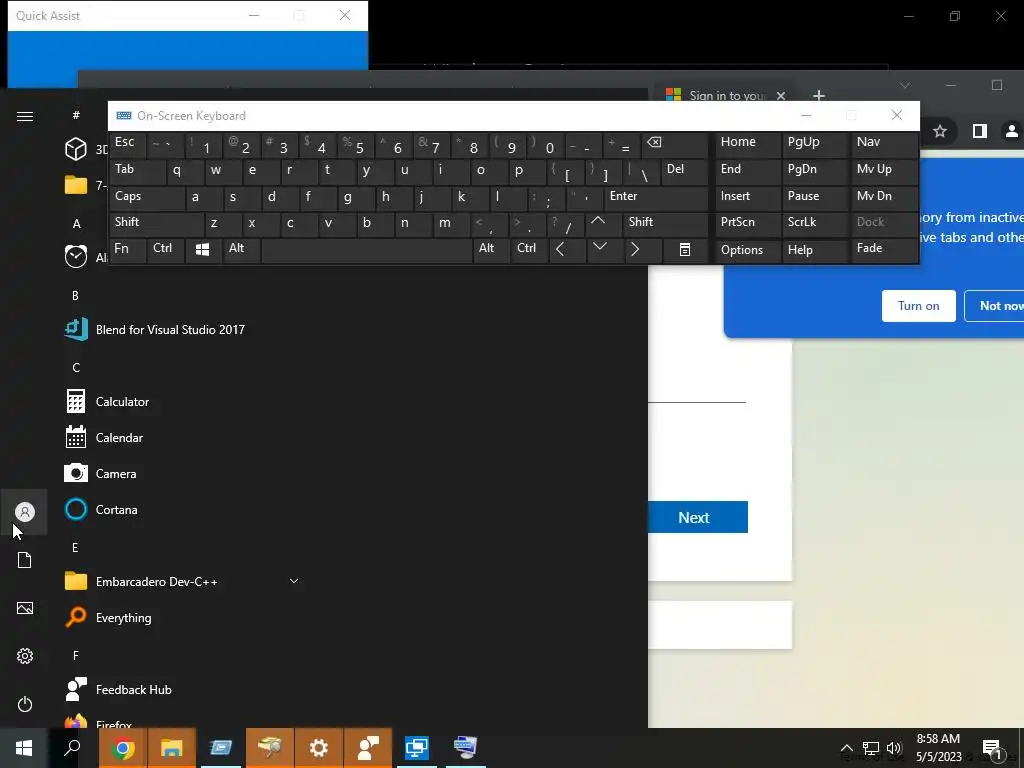Image resolution: width=1024 pixels, height=768 pixels.
Task: Open the volume icon in system tray
Action: [x=895, y=748]
